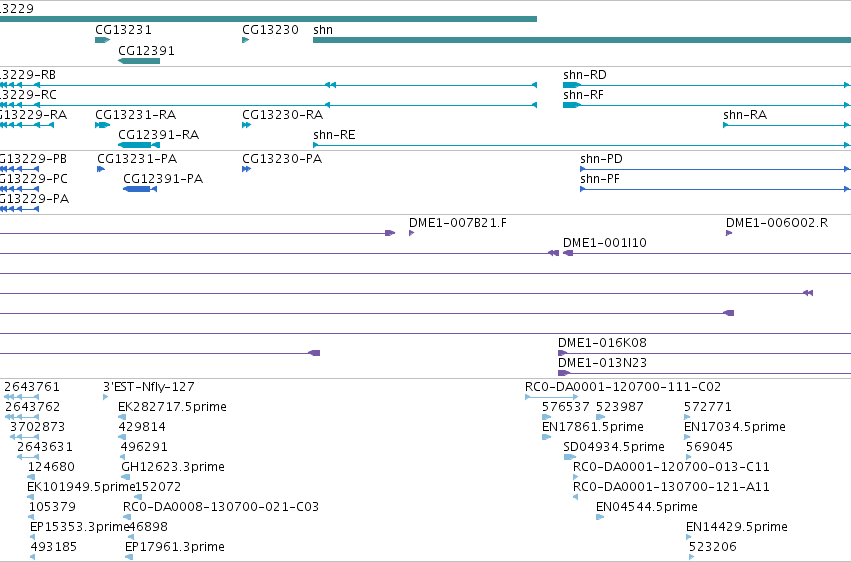
Task: Click the RC0-DA0001-120700-111-C02 EST arrow
Action: (551, 397)
